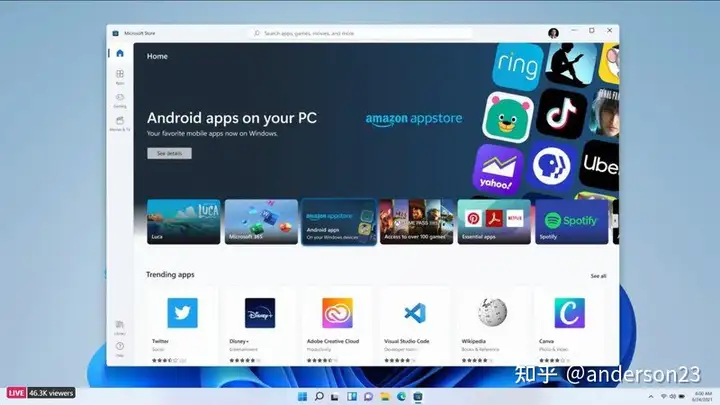Open the volume speaker tray icon
The image size is (720, 405).
pos(673,396)
